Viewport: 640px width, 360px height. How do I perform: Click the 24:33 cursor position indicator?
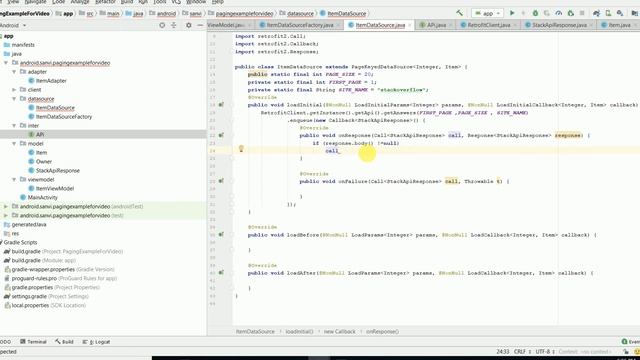[502, 351]
